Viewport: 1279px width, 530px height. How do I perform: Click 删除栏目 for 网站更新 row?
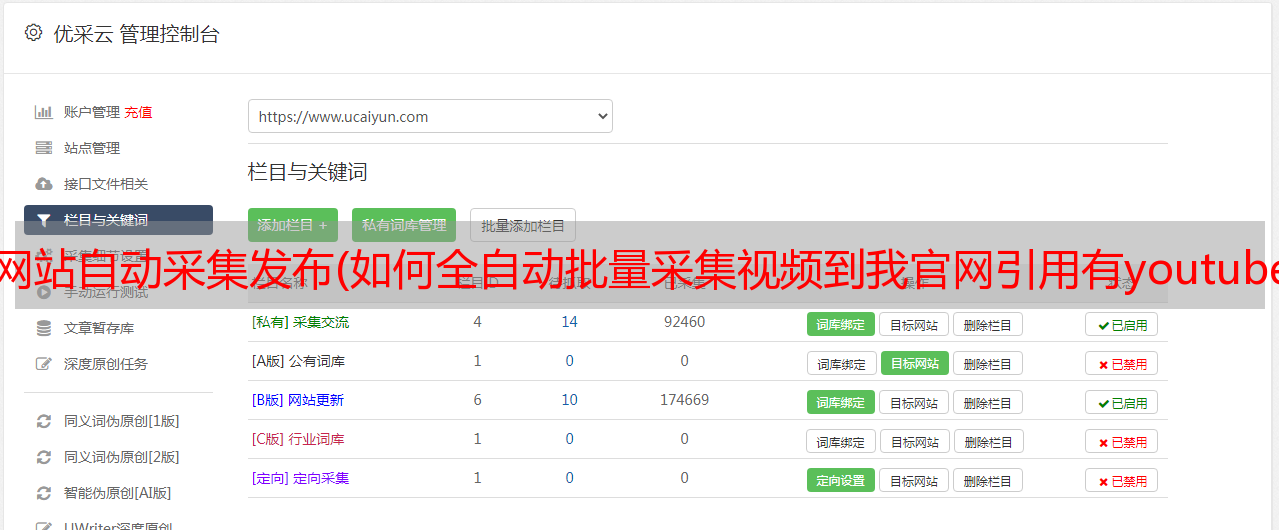click(988, 402)
